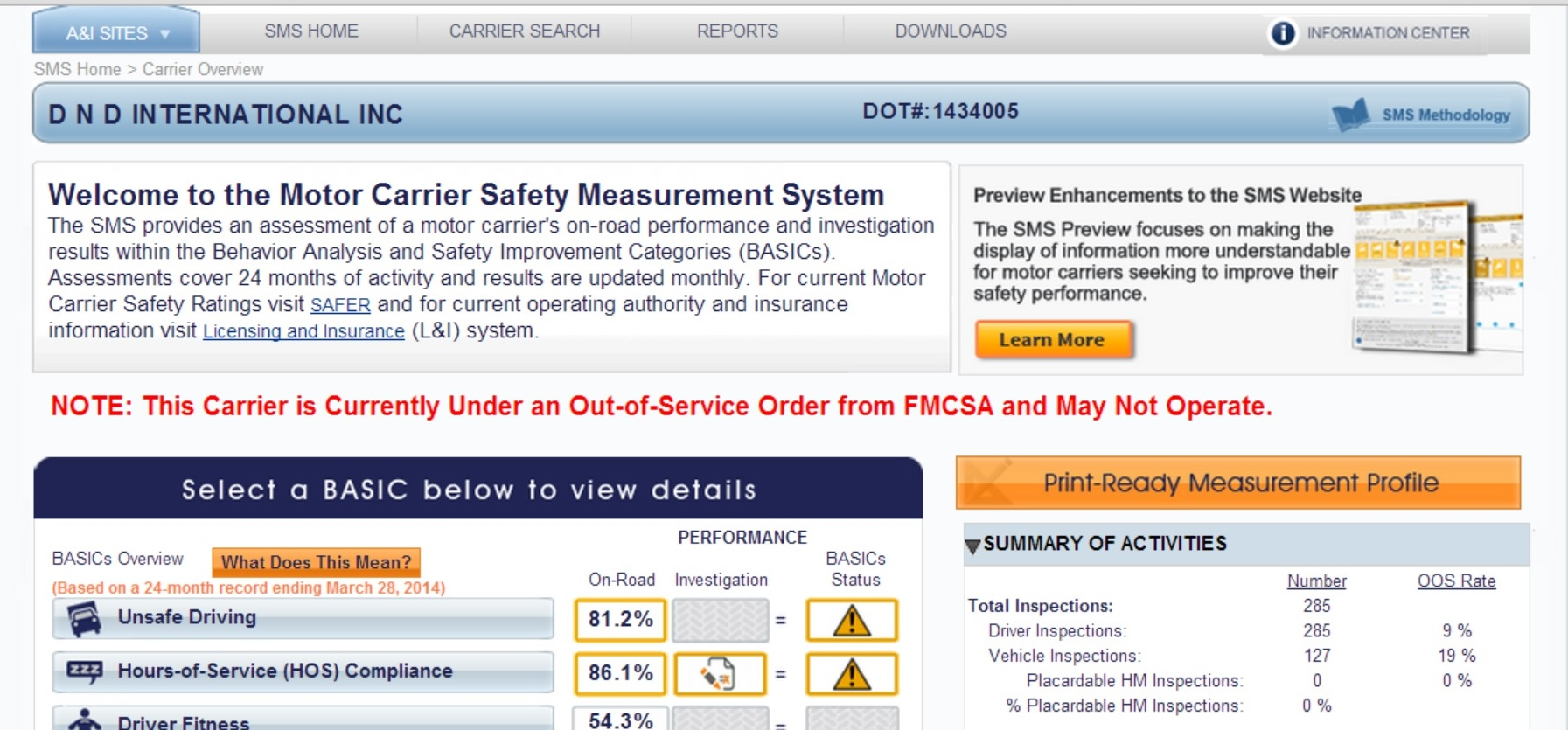Go to SMS Home tab

[311, 31]
